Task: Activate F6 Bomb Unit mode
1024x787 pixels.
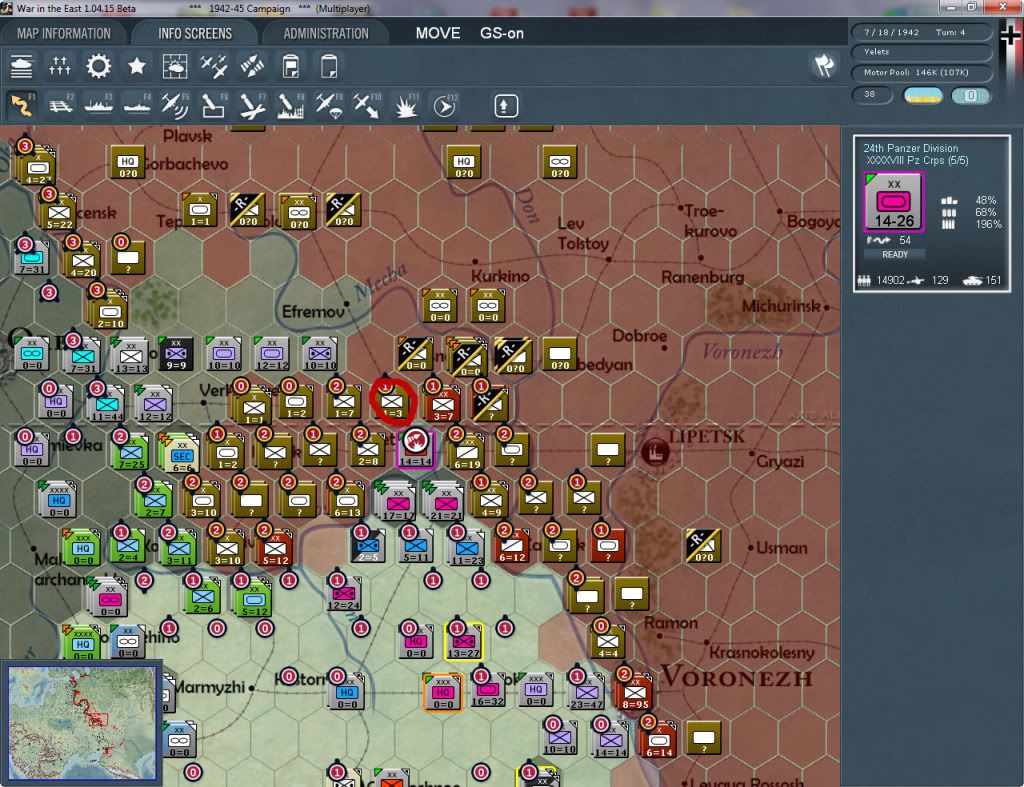Action: point(214,106)
